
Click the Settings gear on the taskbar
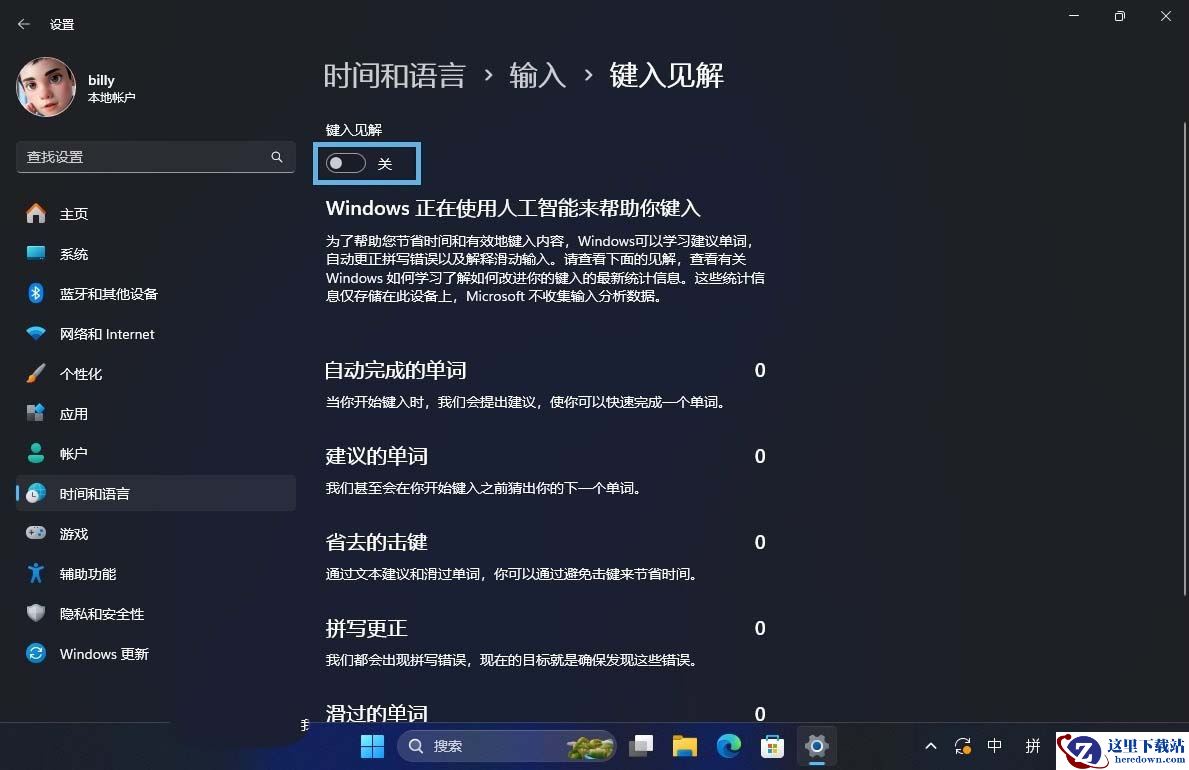tap(816, 746)
